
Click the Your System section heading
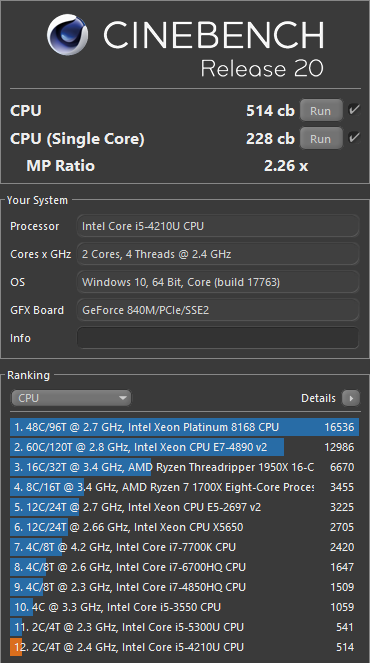[37, 200]
